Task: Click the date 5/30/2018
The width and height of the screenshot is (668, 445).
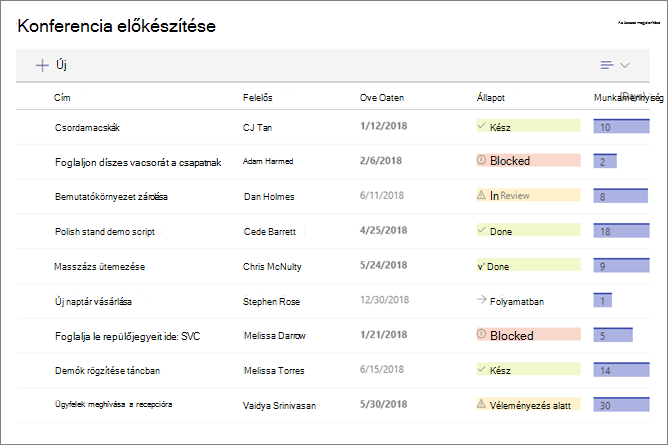Action: (383, 404)
